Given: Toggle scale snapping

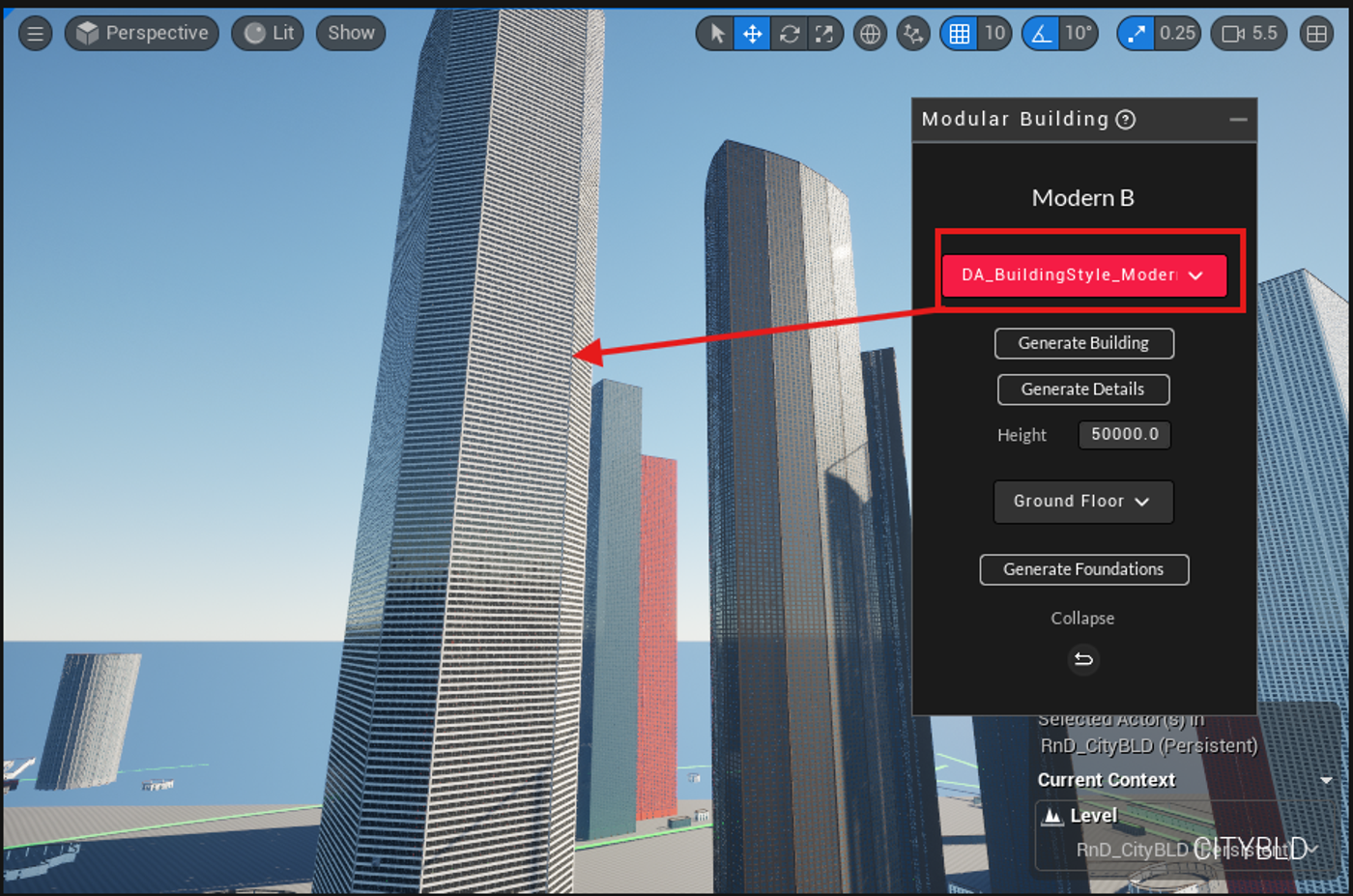Looking at the screenshot, I should 1137,34.
